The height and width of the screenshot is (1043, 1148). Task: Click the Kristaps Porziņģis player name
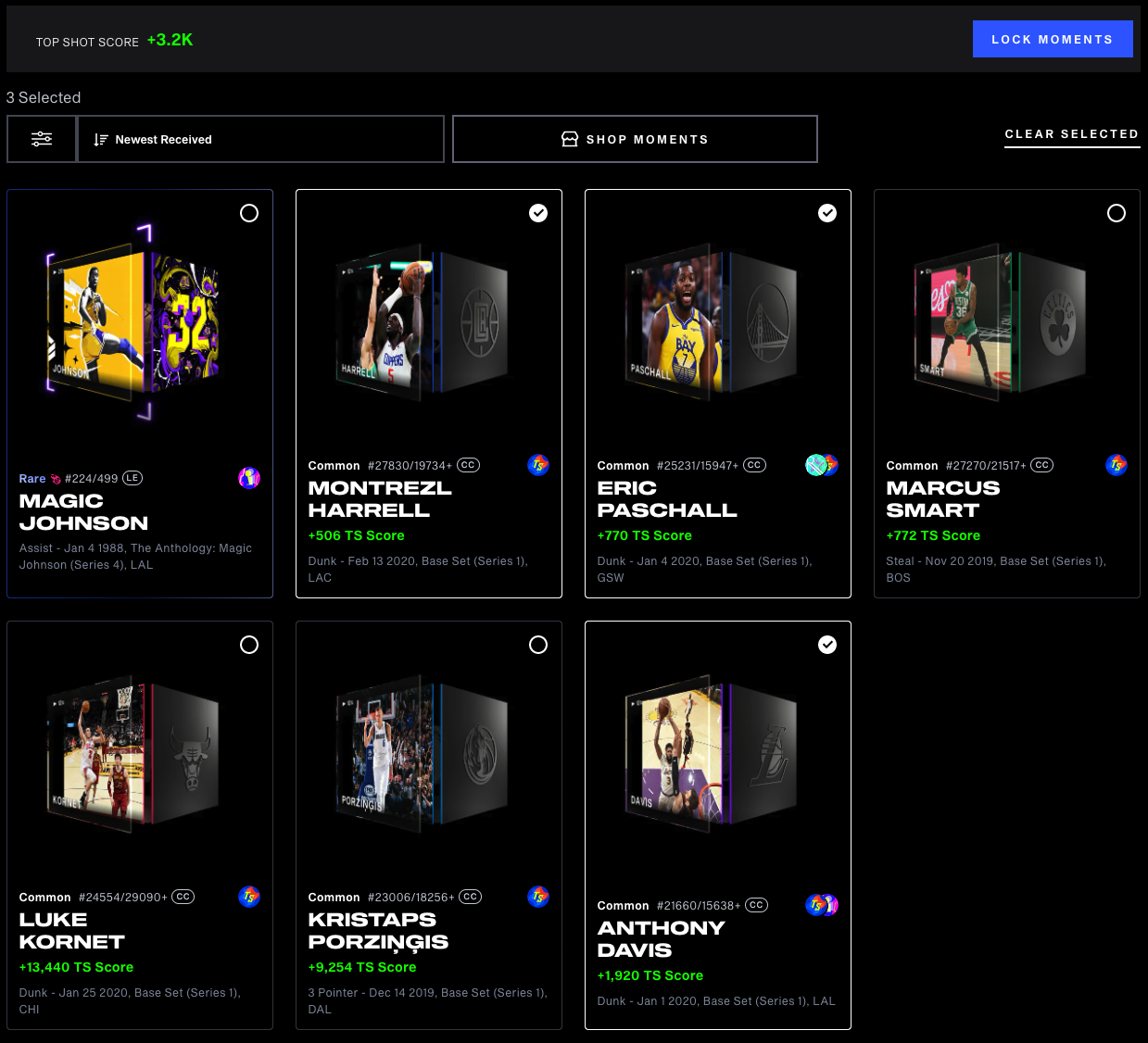click(x=378, y=931)
